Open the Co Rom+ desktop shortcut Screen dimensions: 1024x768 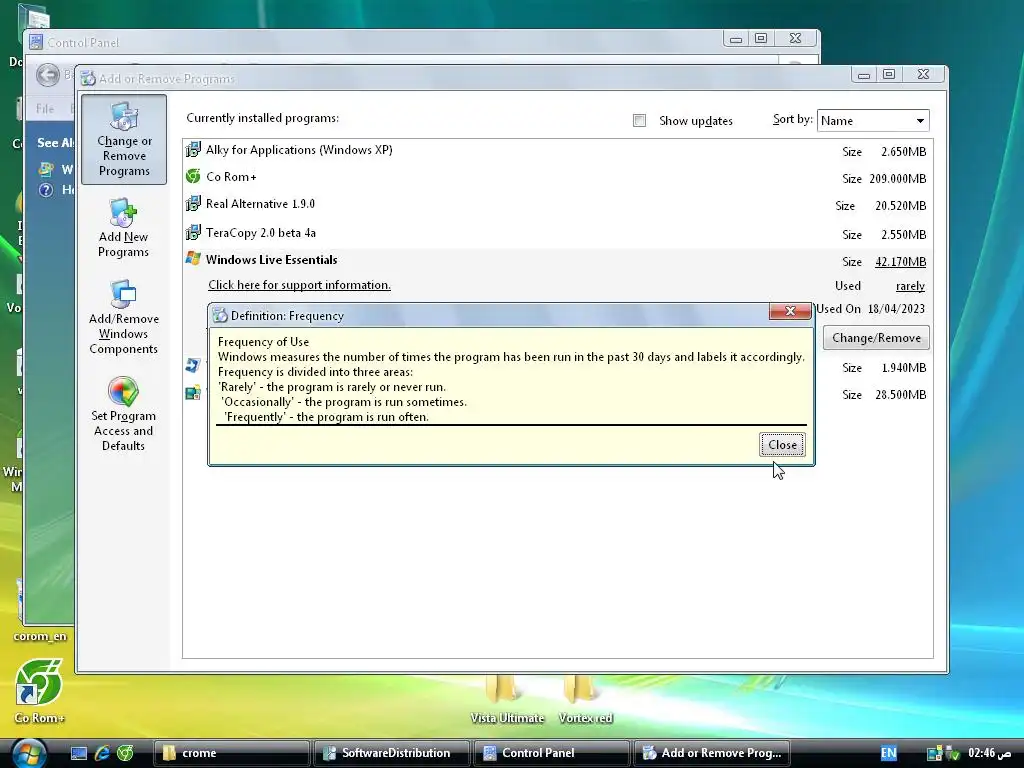tap(39, 692)
